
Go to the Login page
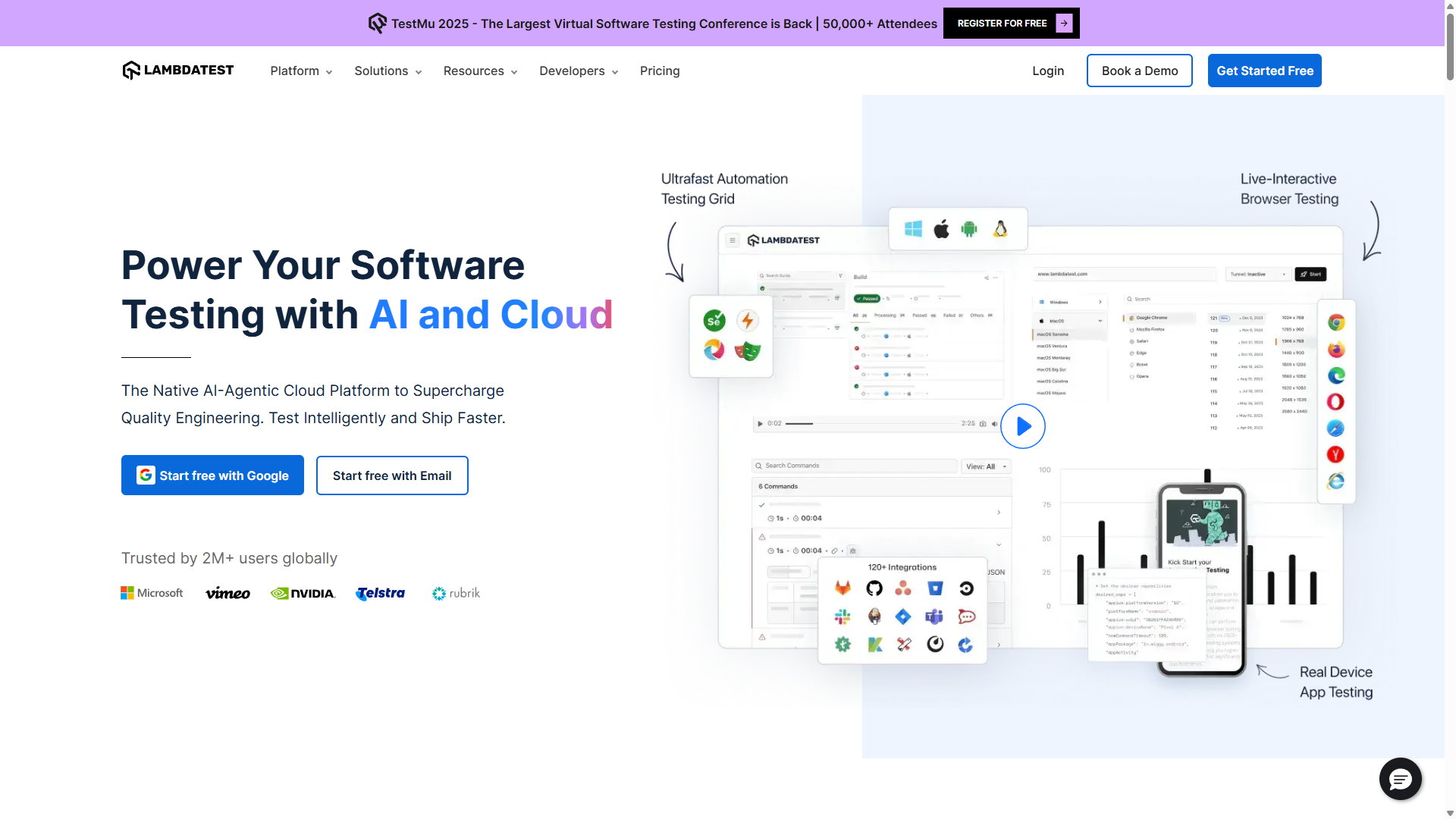[1048, 71]
